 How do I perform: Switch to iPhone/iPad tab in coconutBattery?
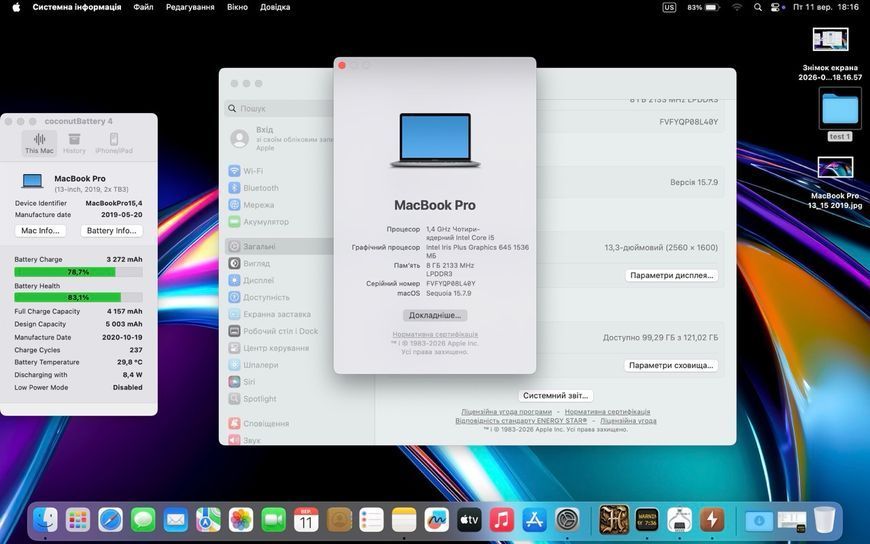click(x=114, y=143)
